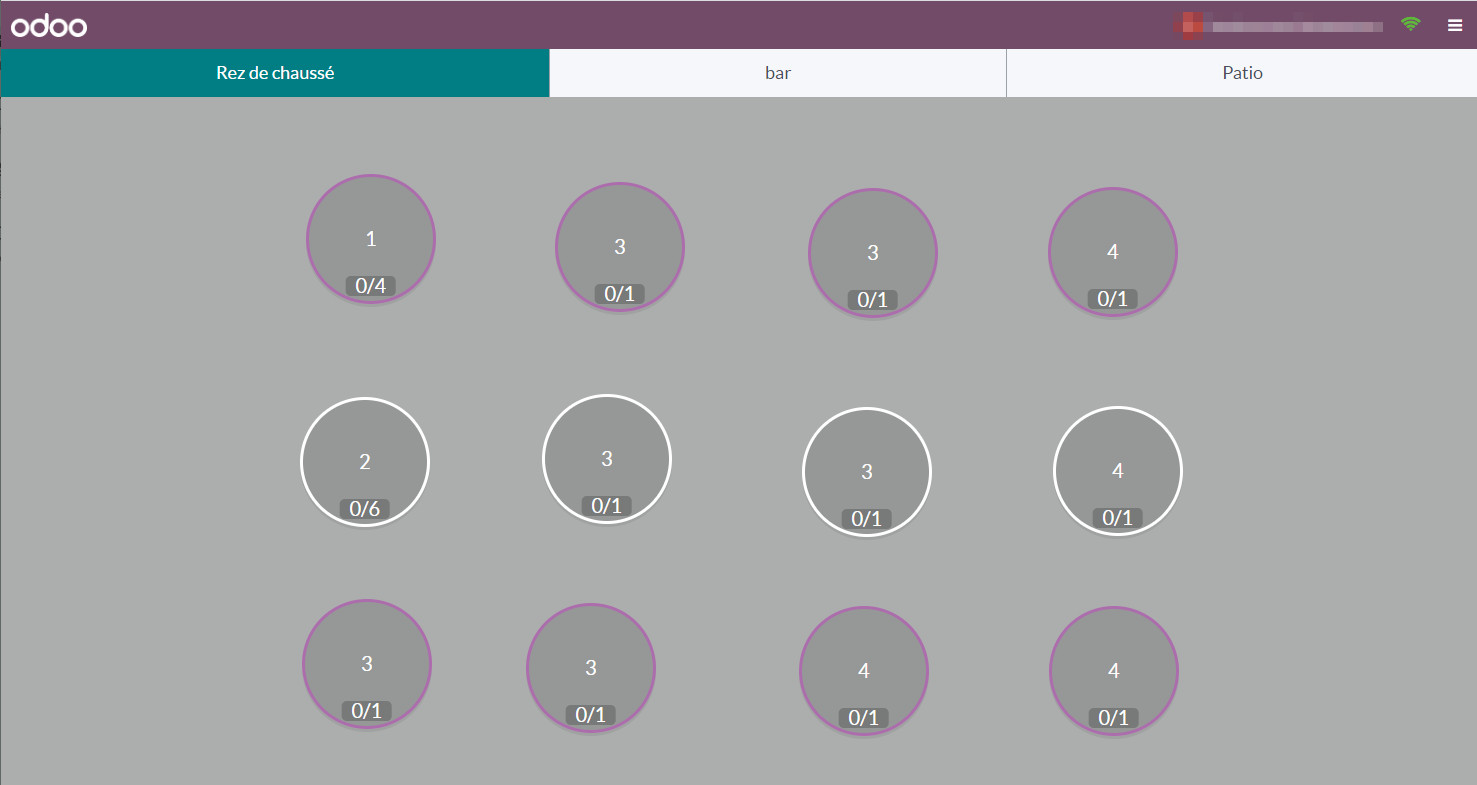Screen dimensions: 1477x785
Task: Open table 1 with 0/4 seats
Action: 371,238
